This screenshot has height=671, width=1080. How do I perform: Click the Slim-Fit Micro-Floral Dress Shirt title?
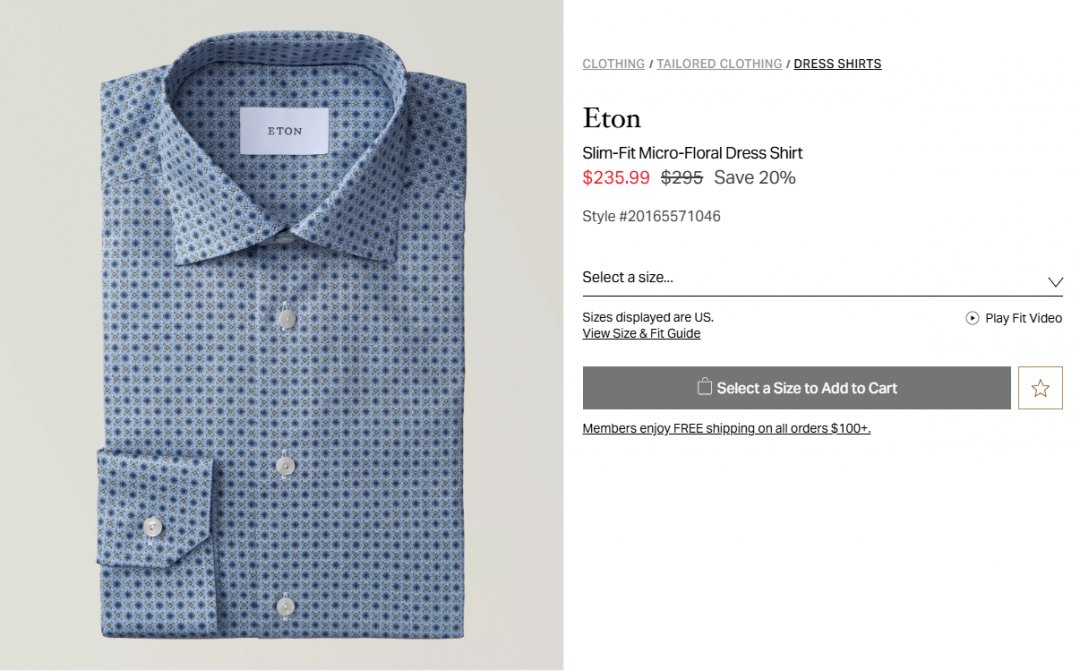pyautogui.click(x=692, y=153)
